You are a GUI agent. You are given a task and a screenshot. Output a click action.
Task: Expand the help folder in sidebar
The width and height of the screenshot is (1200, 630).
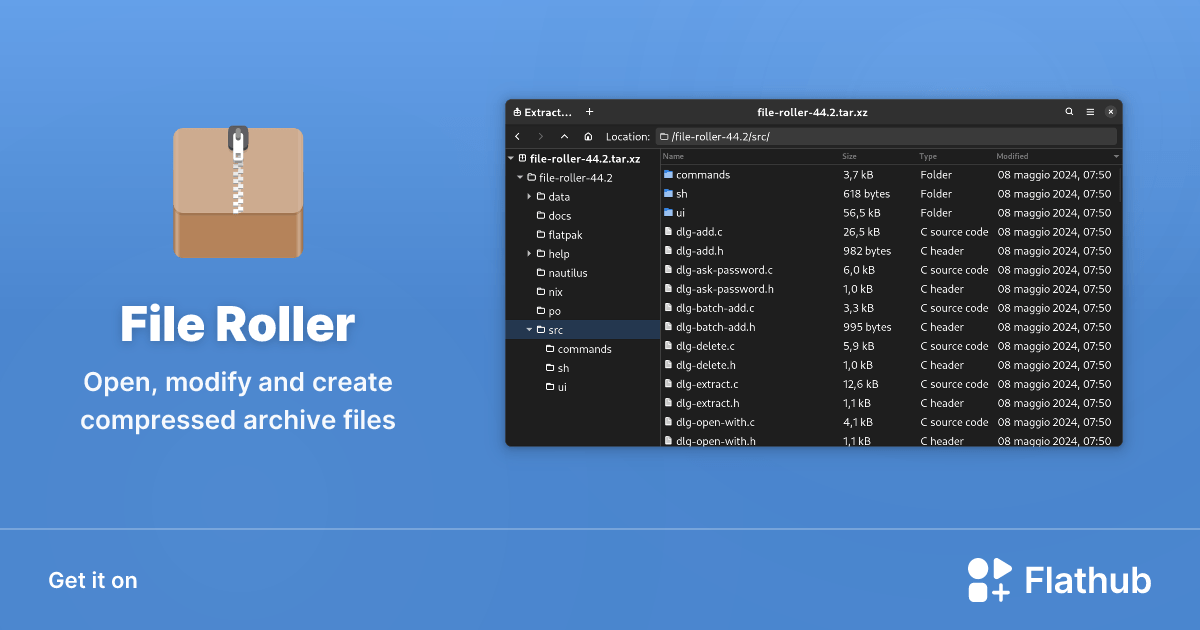pyautogui.click(x=529, y=254)
